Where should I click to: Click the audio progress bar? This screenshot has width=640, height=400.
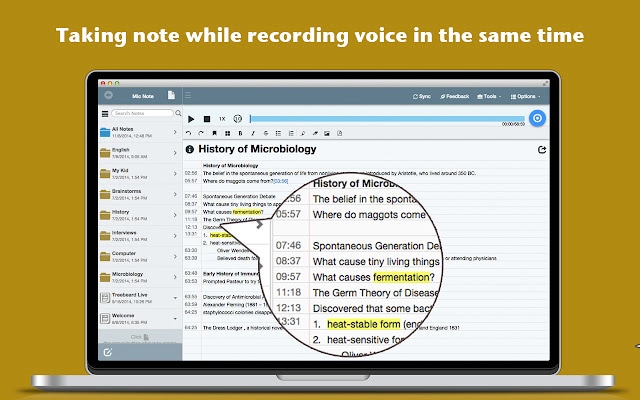click(x=387, y=119)
